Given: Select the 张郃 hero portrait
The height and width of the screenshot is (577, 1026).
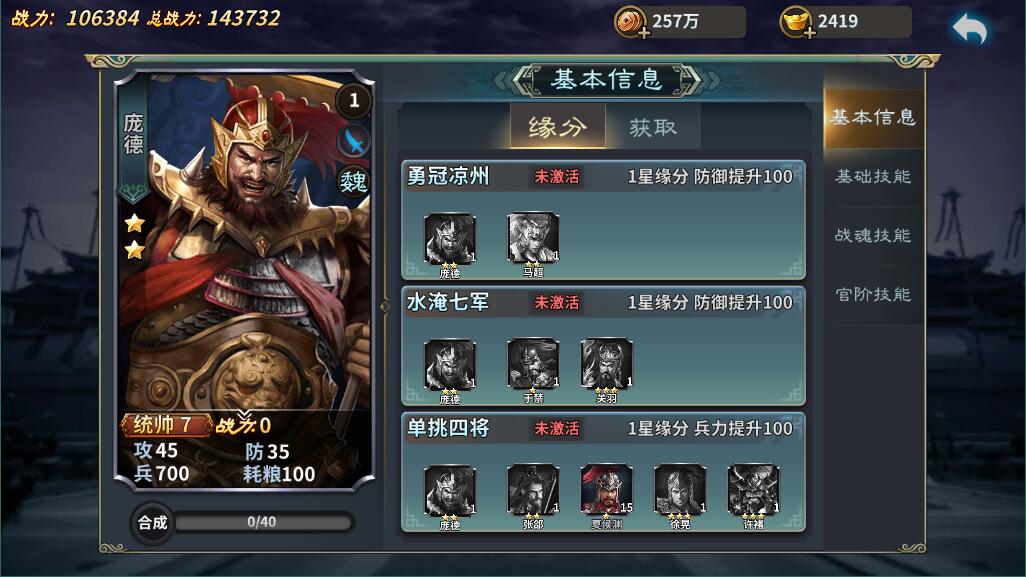Looking at the screenshot, I should (533, 490).
